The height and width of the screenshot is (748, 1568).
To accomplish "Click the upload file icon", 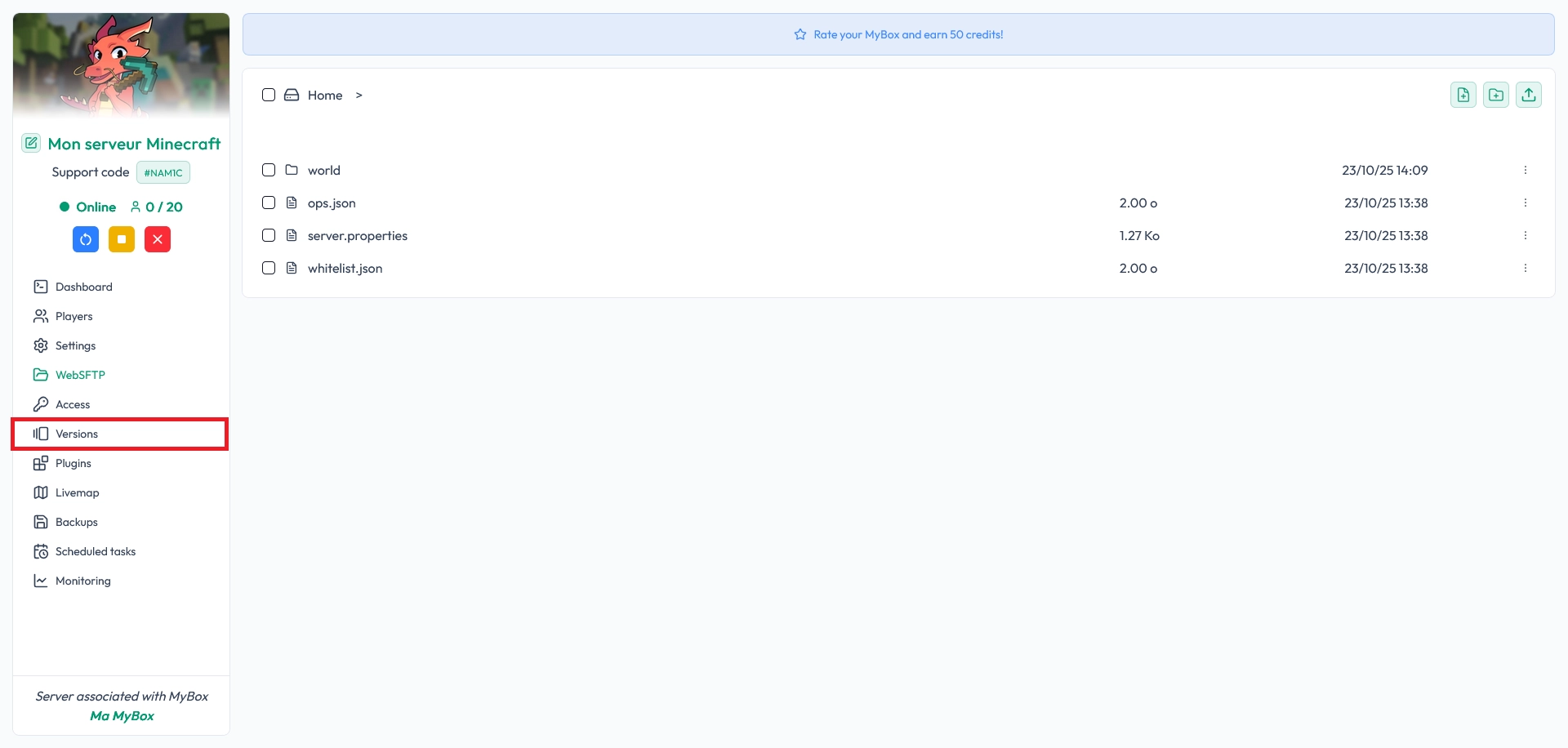I will (x=1528, y=96).
